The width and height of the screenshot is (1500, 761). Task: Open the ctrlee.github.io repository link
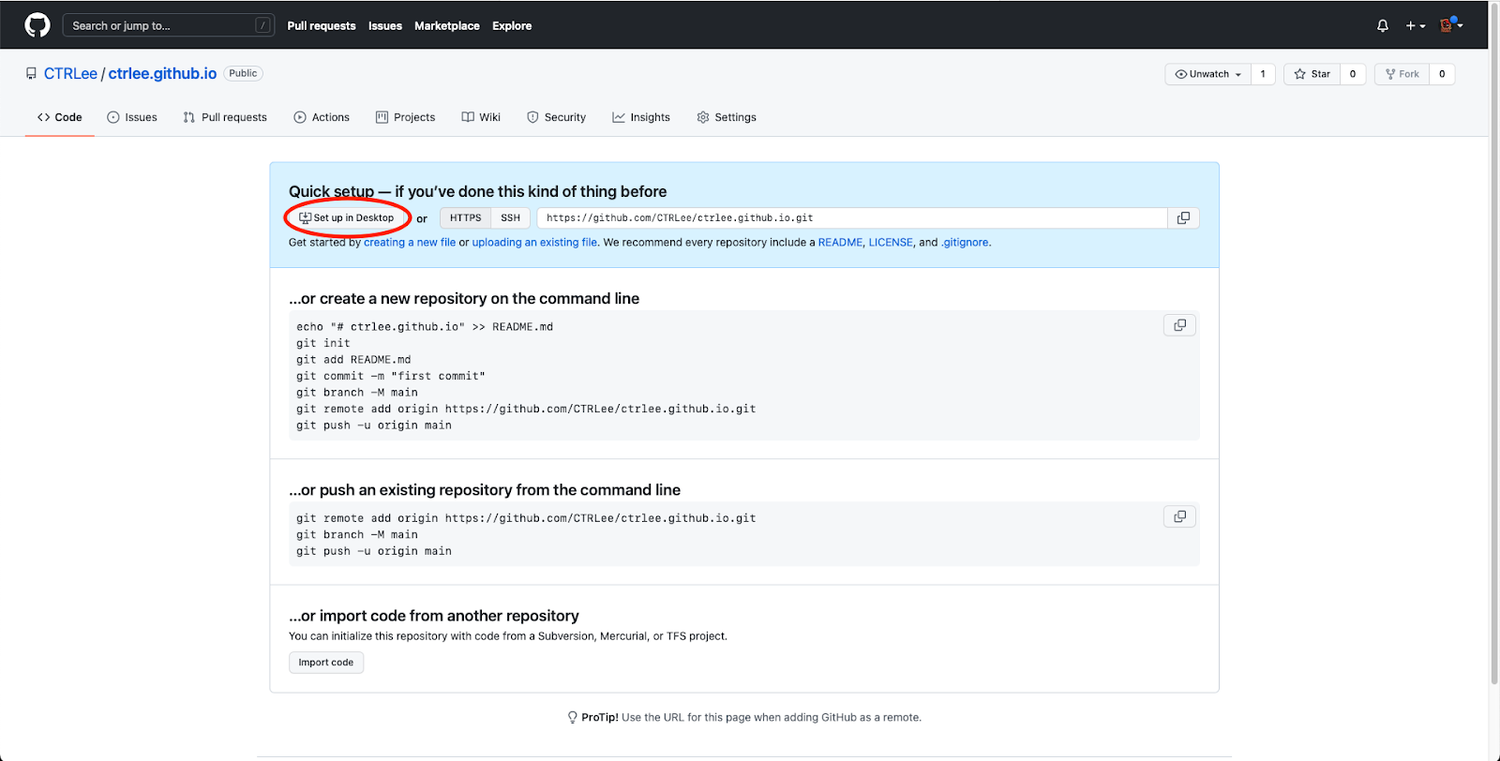162,74
